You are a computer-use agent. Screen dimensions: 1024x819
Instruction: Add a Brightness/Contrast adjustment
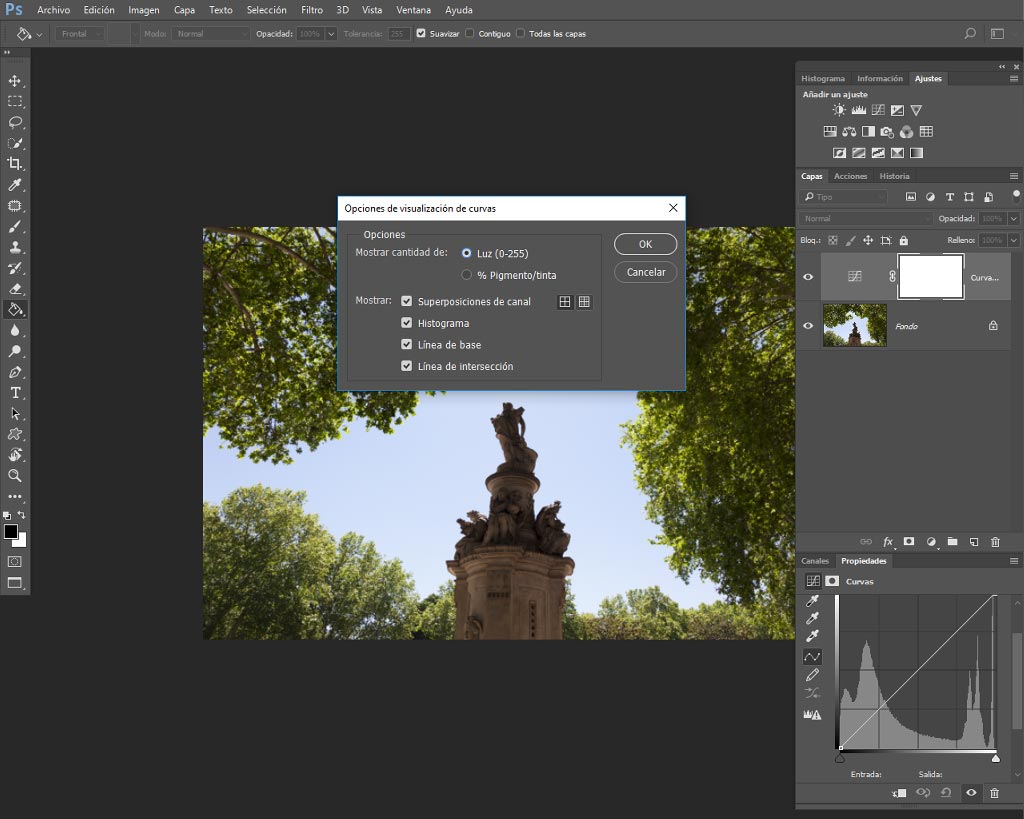point(839,110)
